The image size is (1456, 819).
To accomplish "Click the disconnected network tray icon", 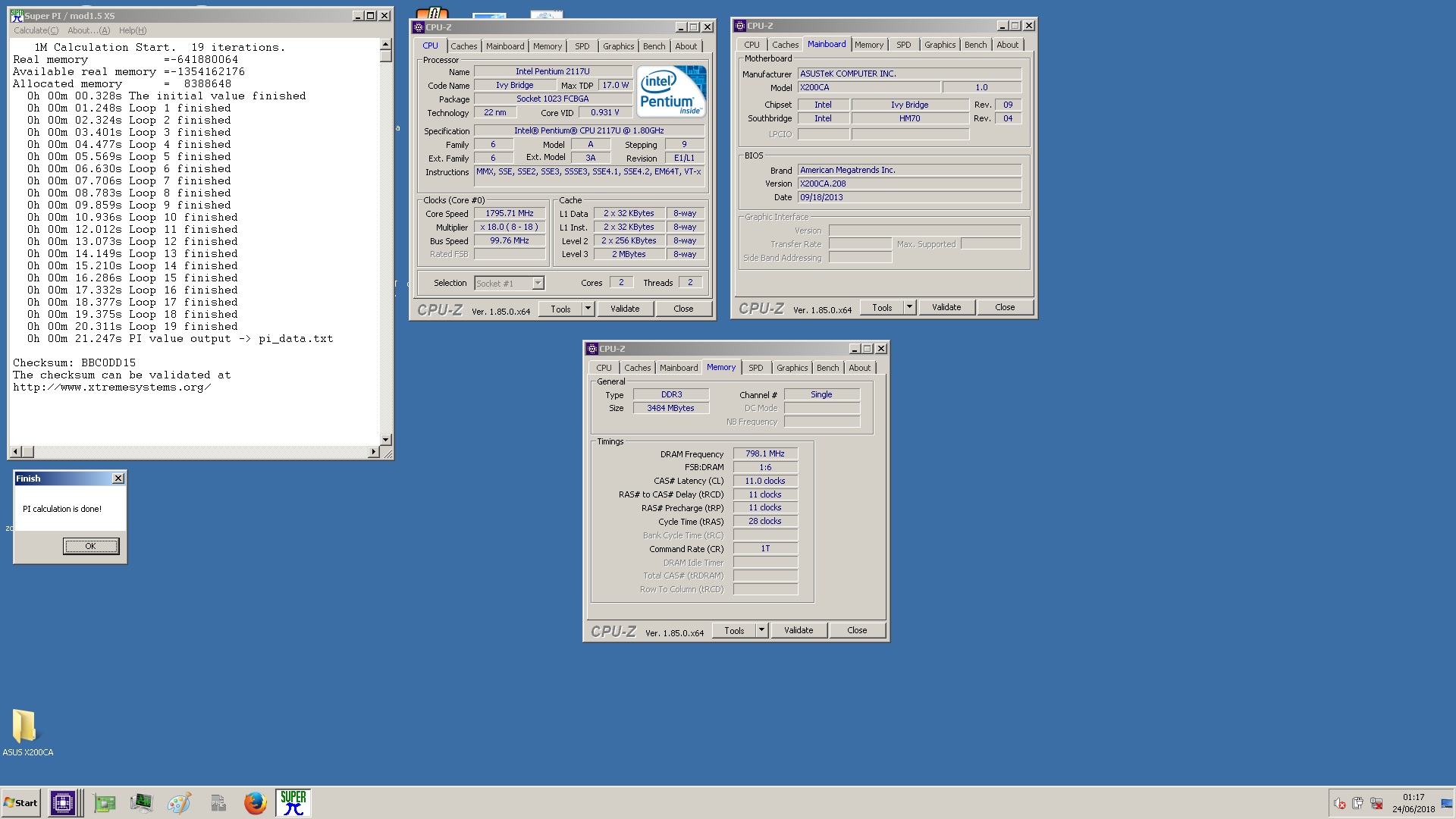I will [1376, 803].
